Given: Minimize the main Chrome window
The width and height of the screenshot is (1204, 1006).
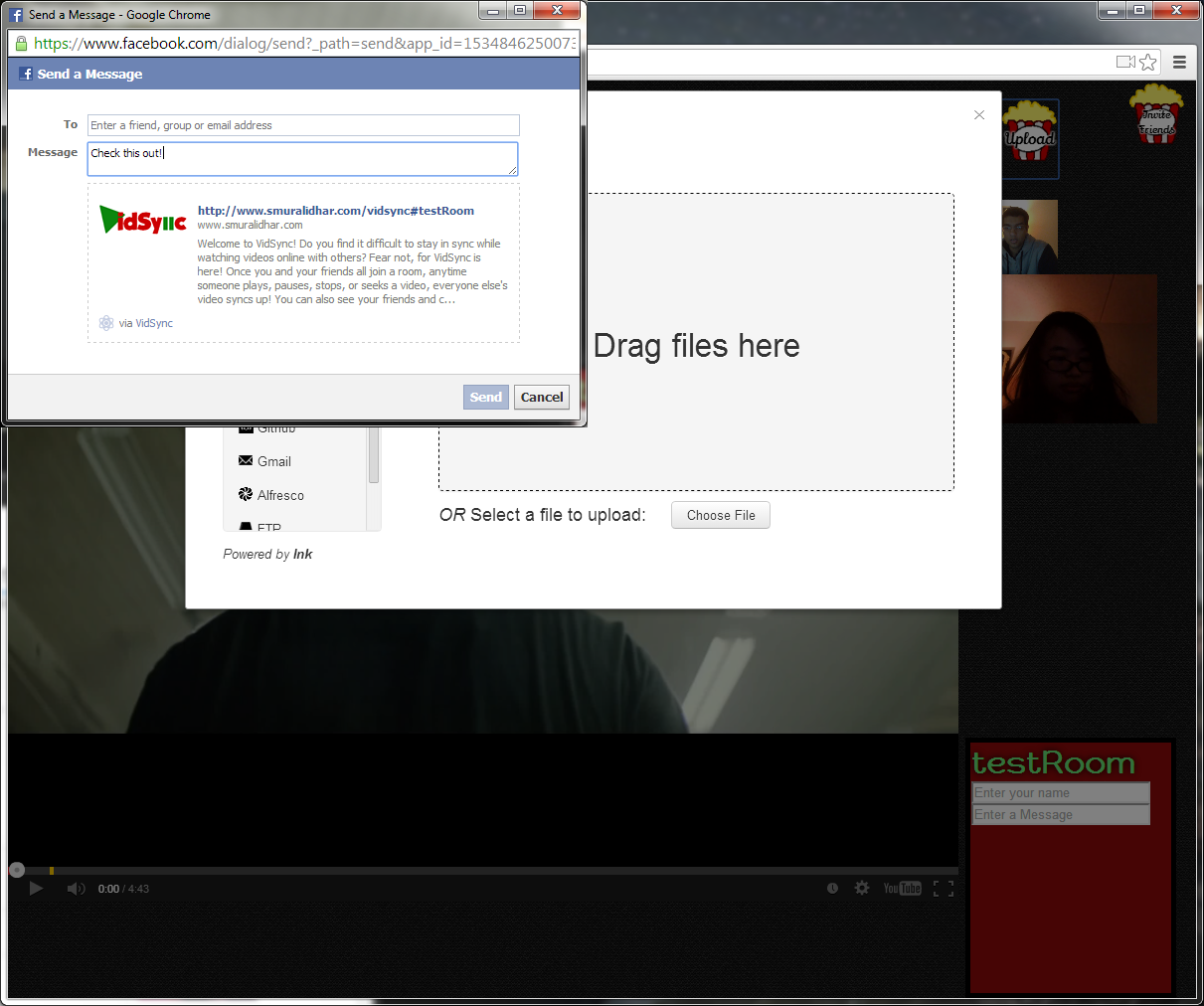Looking at the screenshot, I should 1113,10.
